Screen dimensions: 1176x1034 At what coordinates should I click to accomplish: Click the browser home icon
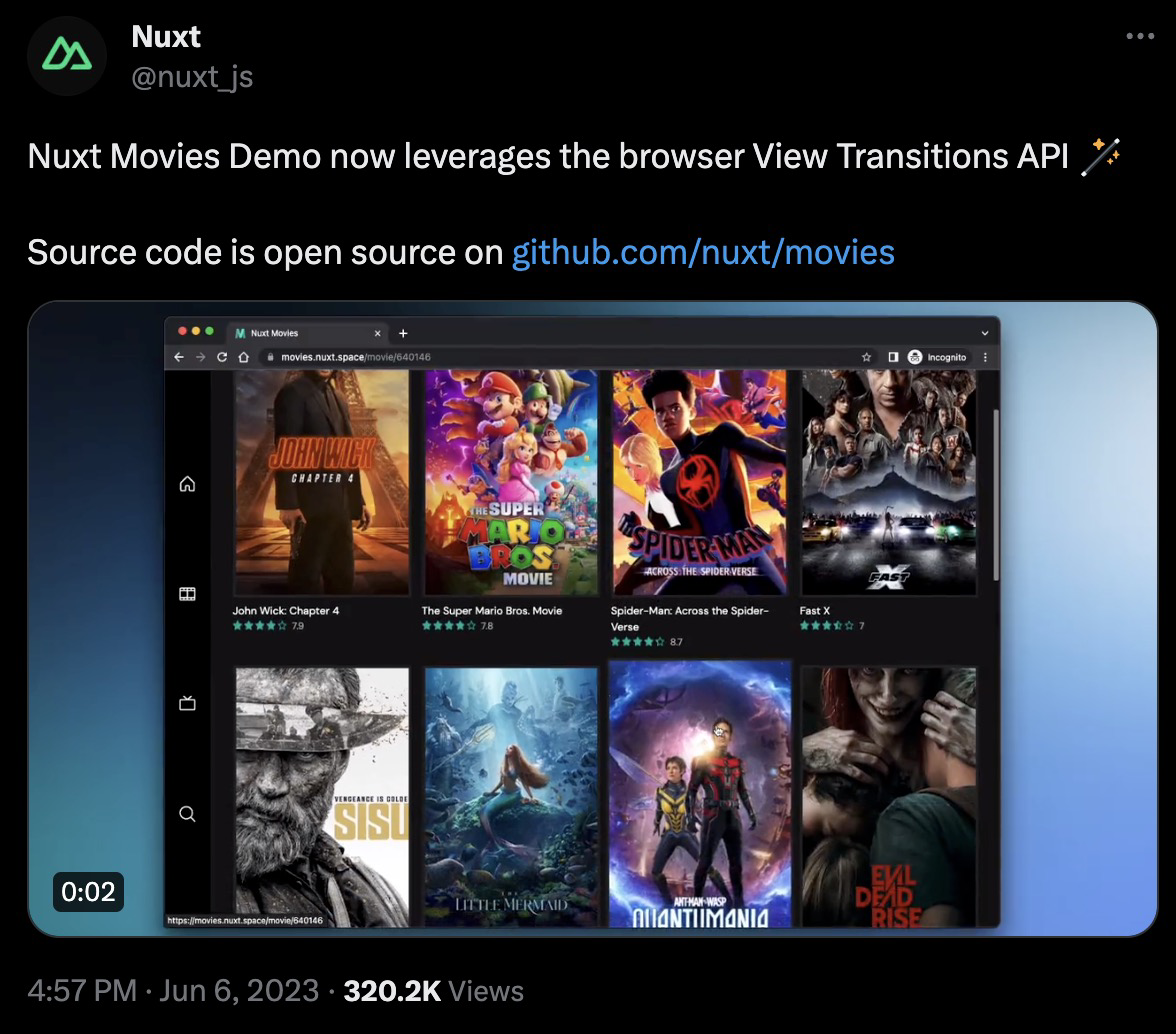(244, 357)
